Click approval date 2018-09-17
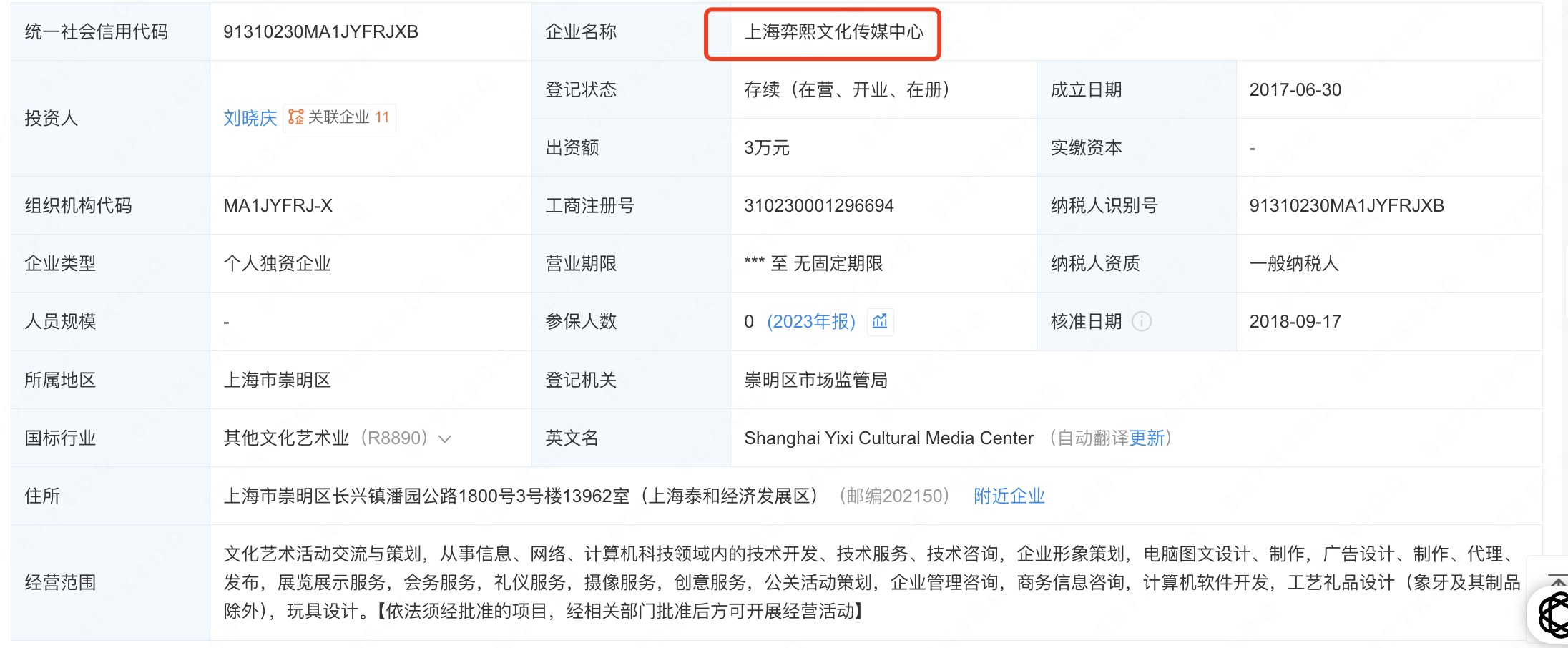Viewport: 1568px width, 648px height. [x=1295, y=321]
